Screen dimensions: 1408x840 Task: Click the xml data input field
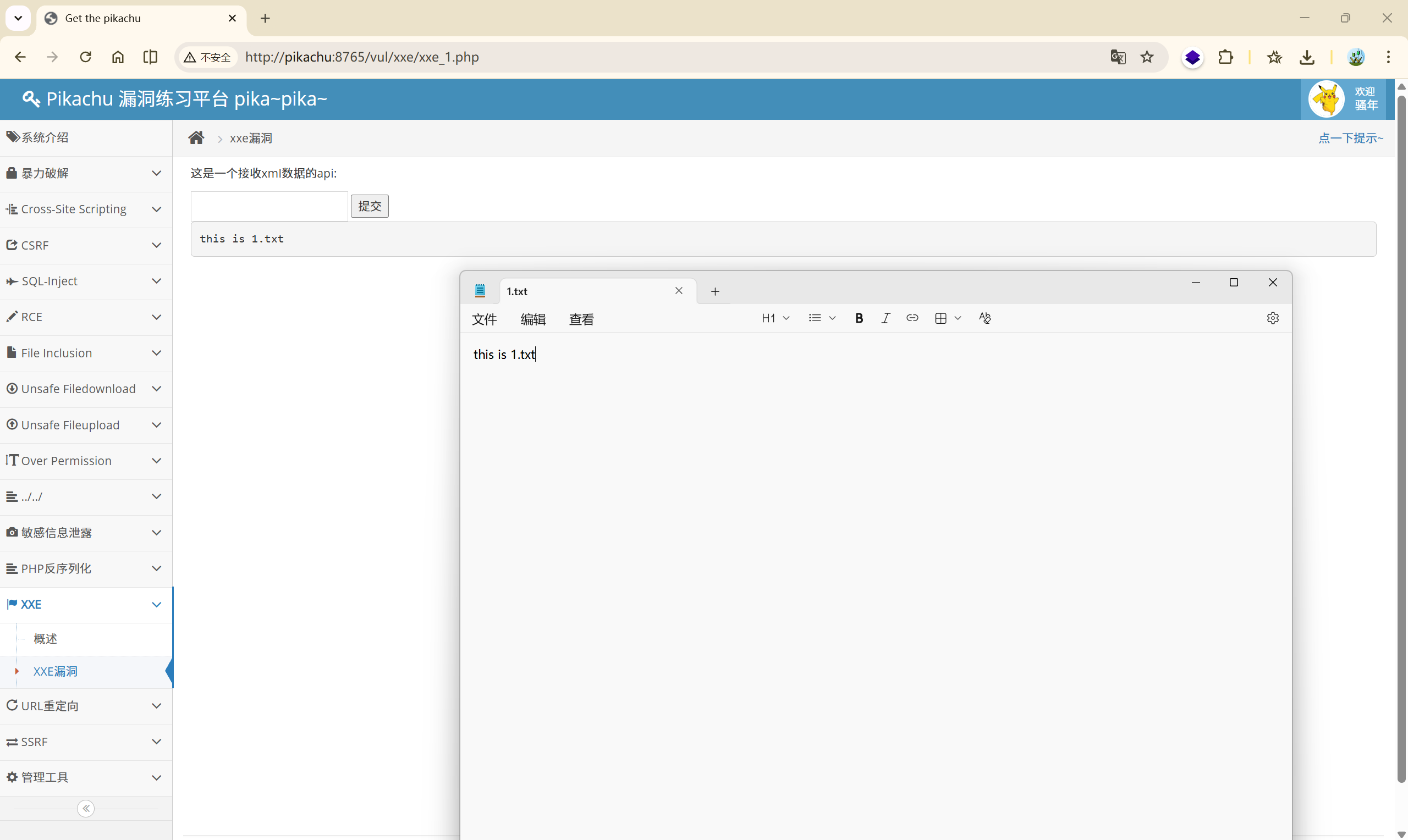point(269,207)
